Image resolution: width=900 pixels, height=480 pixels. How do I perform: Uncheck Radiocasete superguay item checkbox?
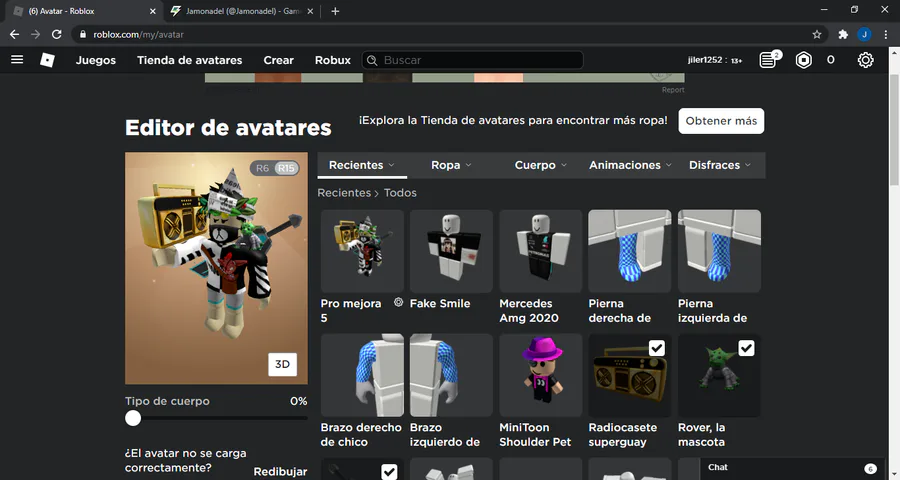(x=657, y=348)
